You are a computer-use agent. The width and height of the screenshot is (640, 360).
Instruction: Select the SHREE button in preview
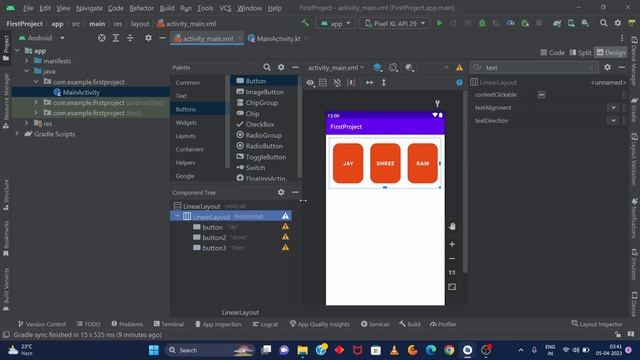coord(385,163)
